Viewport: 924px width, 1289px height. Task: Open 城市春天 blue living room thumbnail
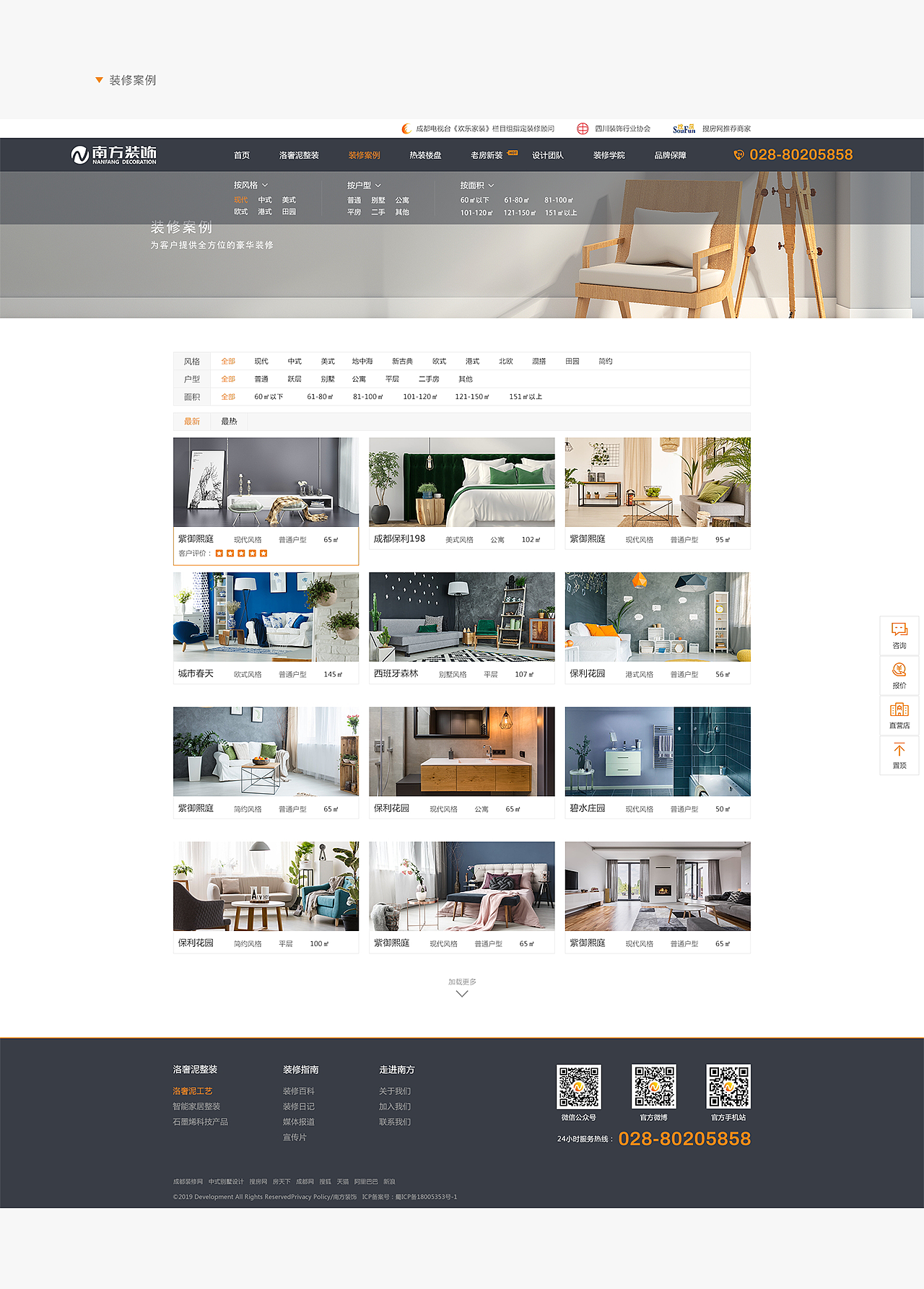[266, 617]
